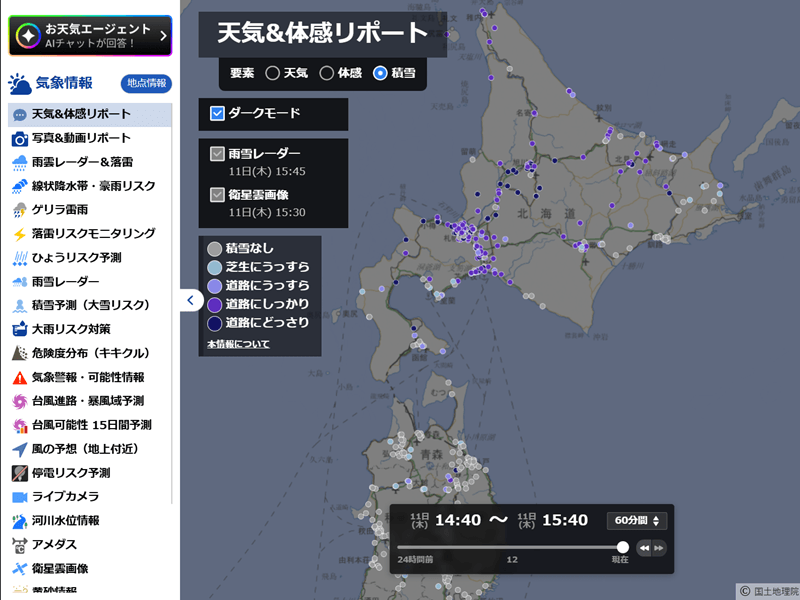Screen dimensions: 800x600
Task: Click the 地点情報 button
Action: (x=145, y=84)
